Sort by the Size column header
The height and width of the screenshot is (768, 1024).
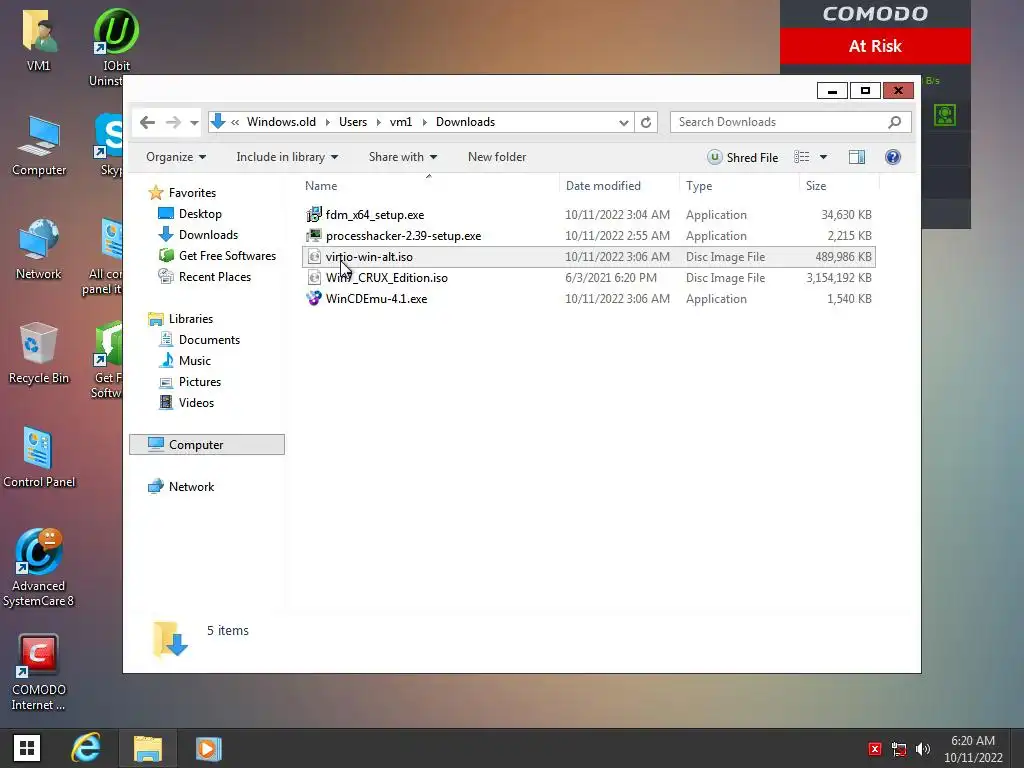pos(839,185)
